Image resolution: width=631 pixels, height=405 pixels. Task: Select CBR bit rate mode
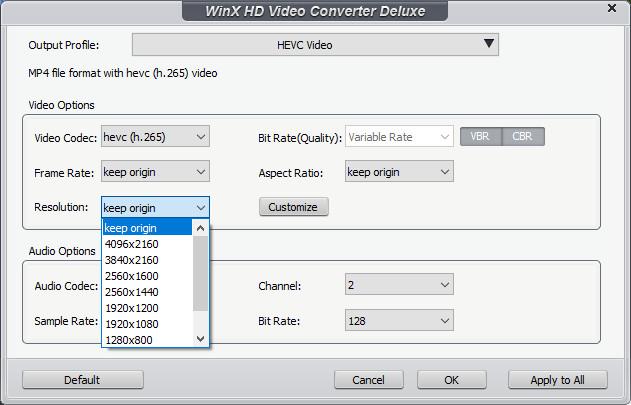[523, 136]
